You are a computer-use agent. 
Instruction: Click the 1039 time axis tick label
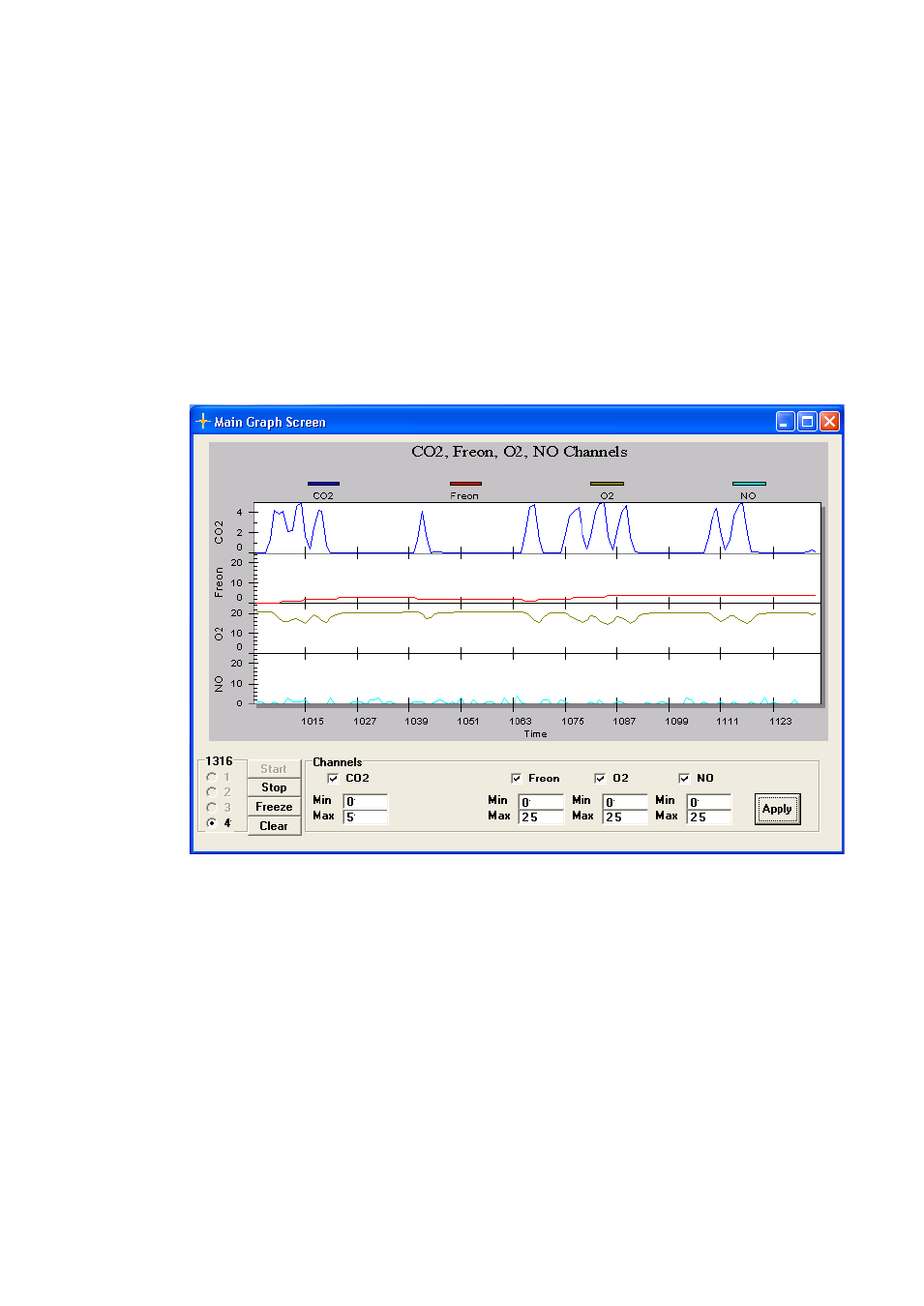pos(416,722)
